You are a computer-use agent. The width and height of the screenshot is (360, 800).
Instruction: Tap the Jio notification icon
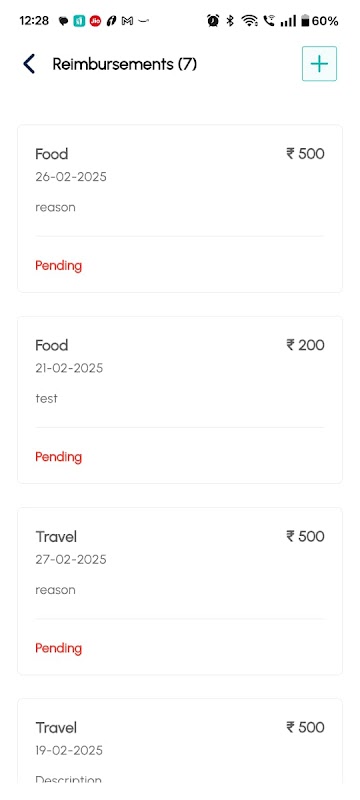tap(95, 21)
